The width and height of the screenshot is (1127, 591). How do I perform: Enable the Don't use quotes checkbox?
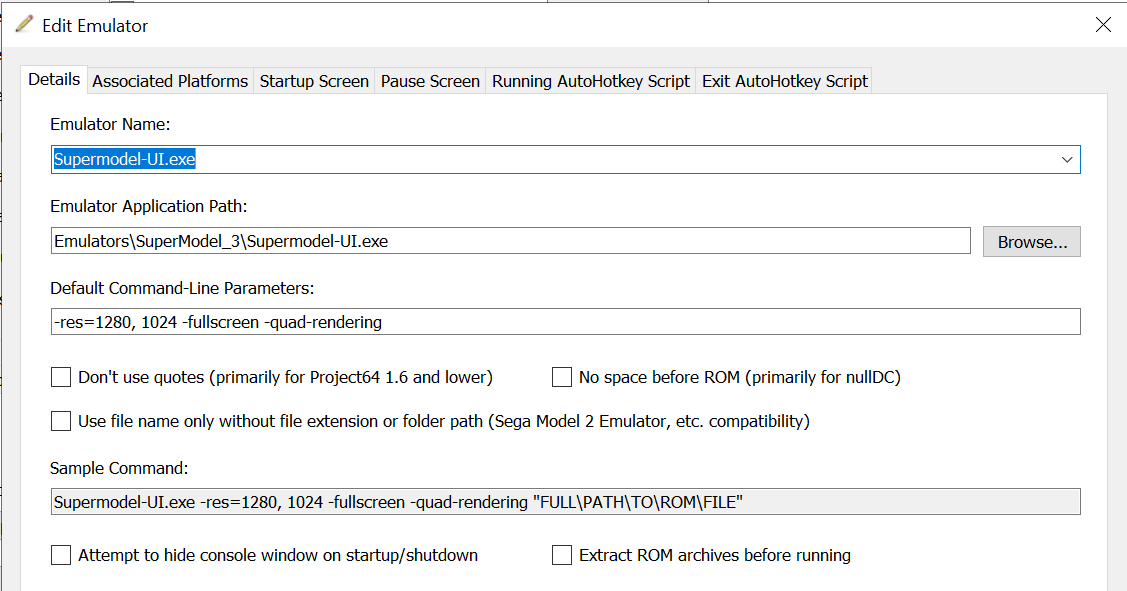[x=61, y=377]
